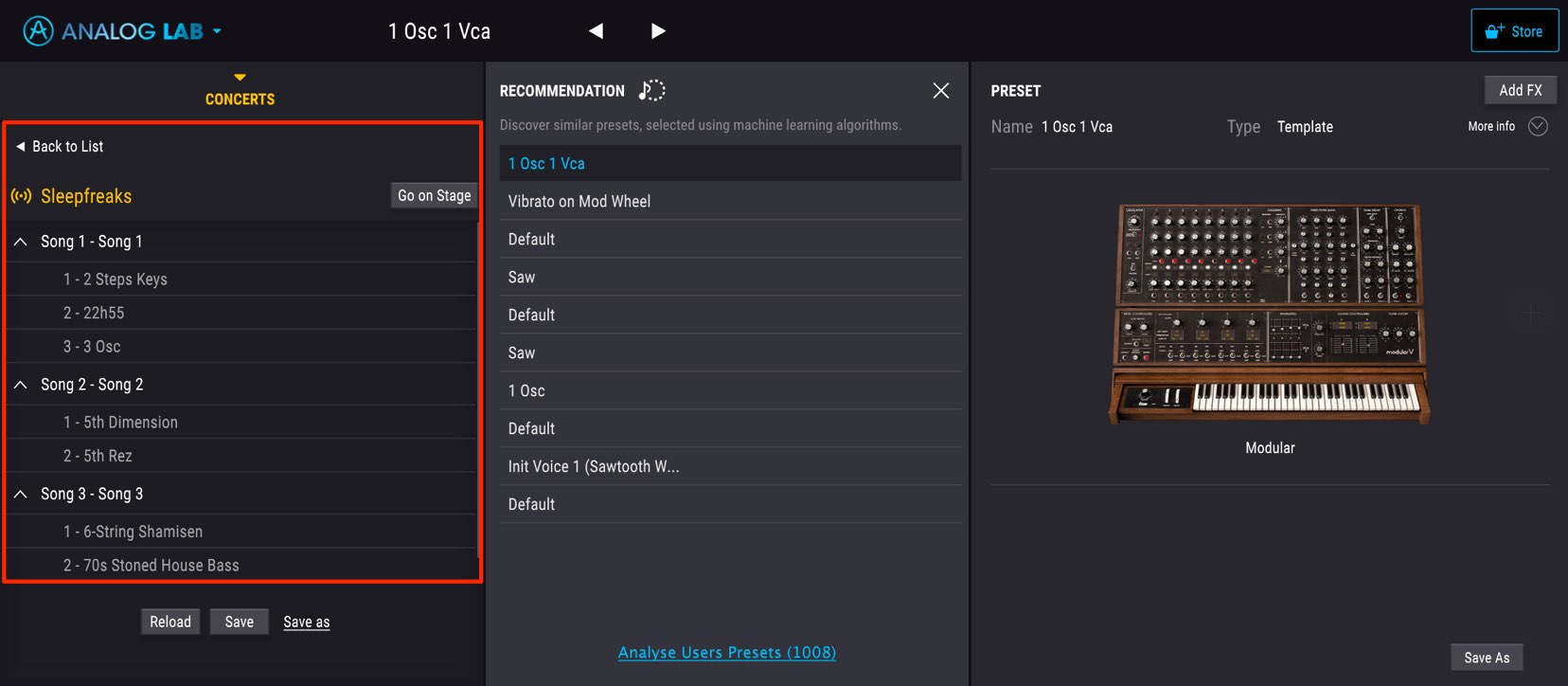Collapse the Concerts panel header arrow
Image resolution: width=1568 pixels, height=686 pixels.
tap(240, 77)
